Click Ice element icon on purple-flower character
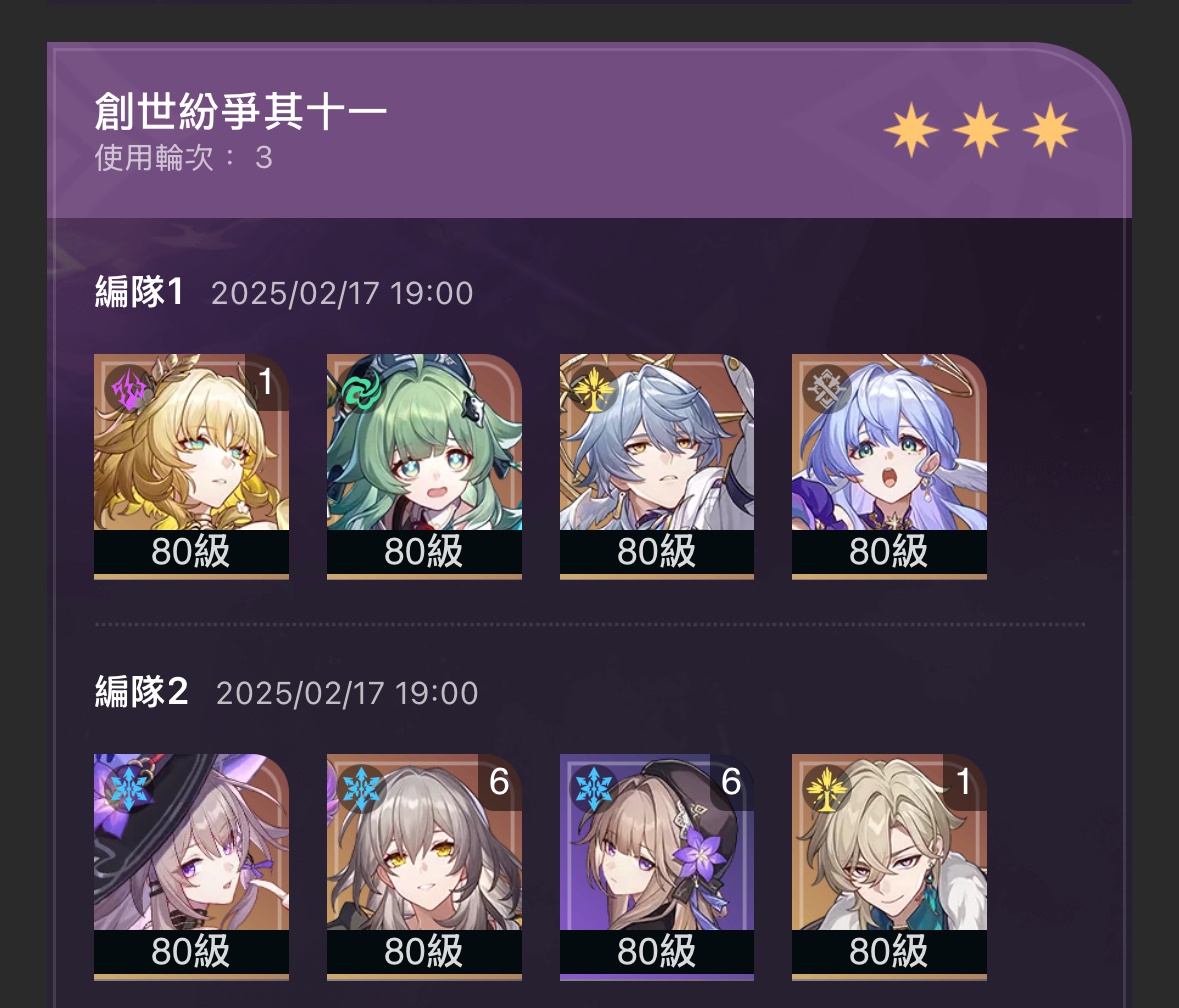 (x=594, y=789)
